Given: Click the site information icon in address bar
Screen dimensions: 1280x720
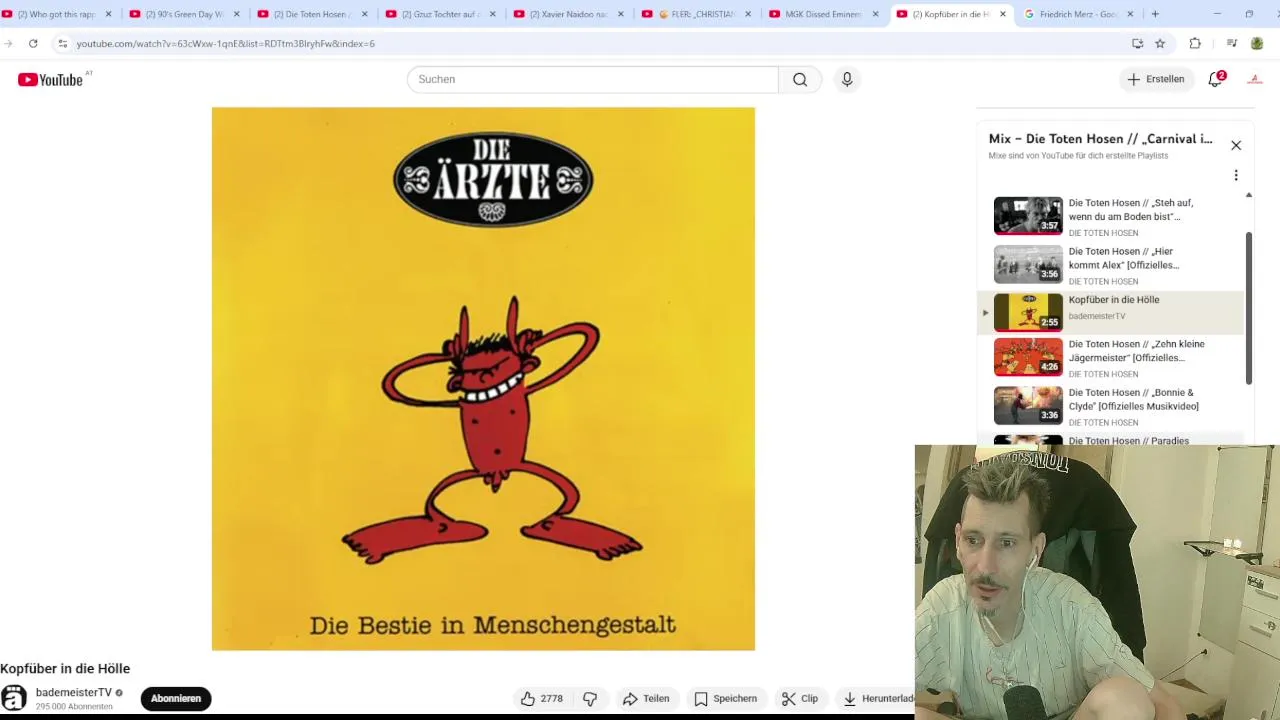Looking at the screenshot, I should pos(62,44).
